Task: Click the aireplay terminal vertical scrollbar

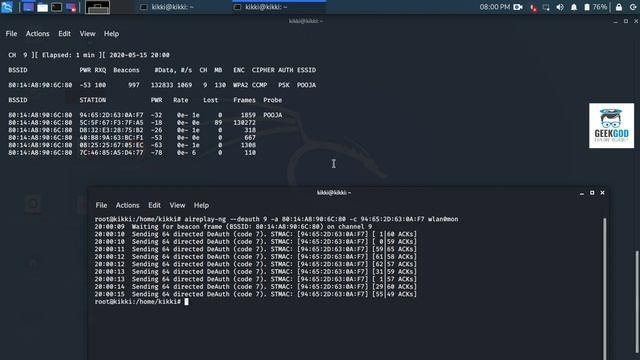Action: coord(604,289)
